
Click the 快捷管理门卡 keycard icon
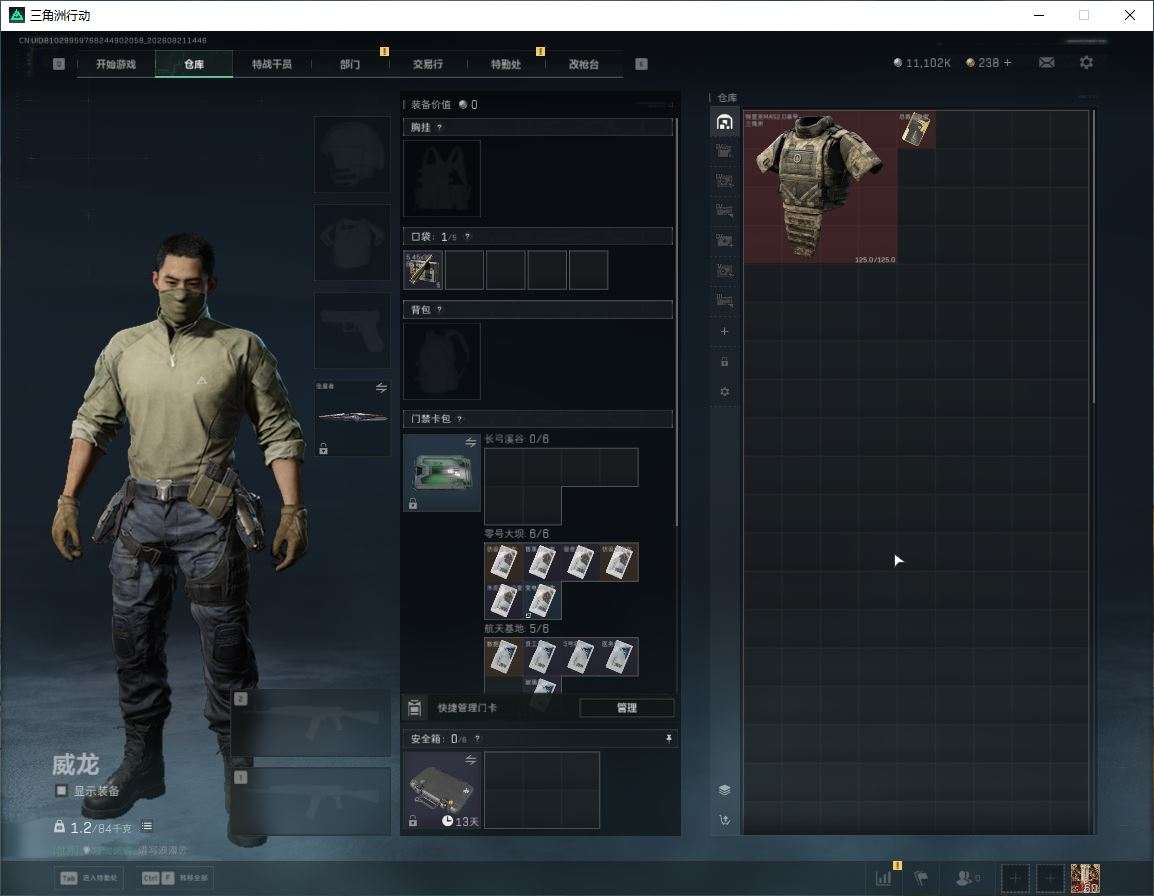(414, 708)
